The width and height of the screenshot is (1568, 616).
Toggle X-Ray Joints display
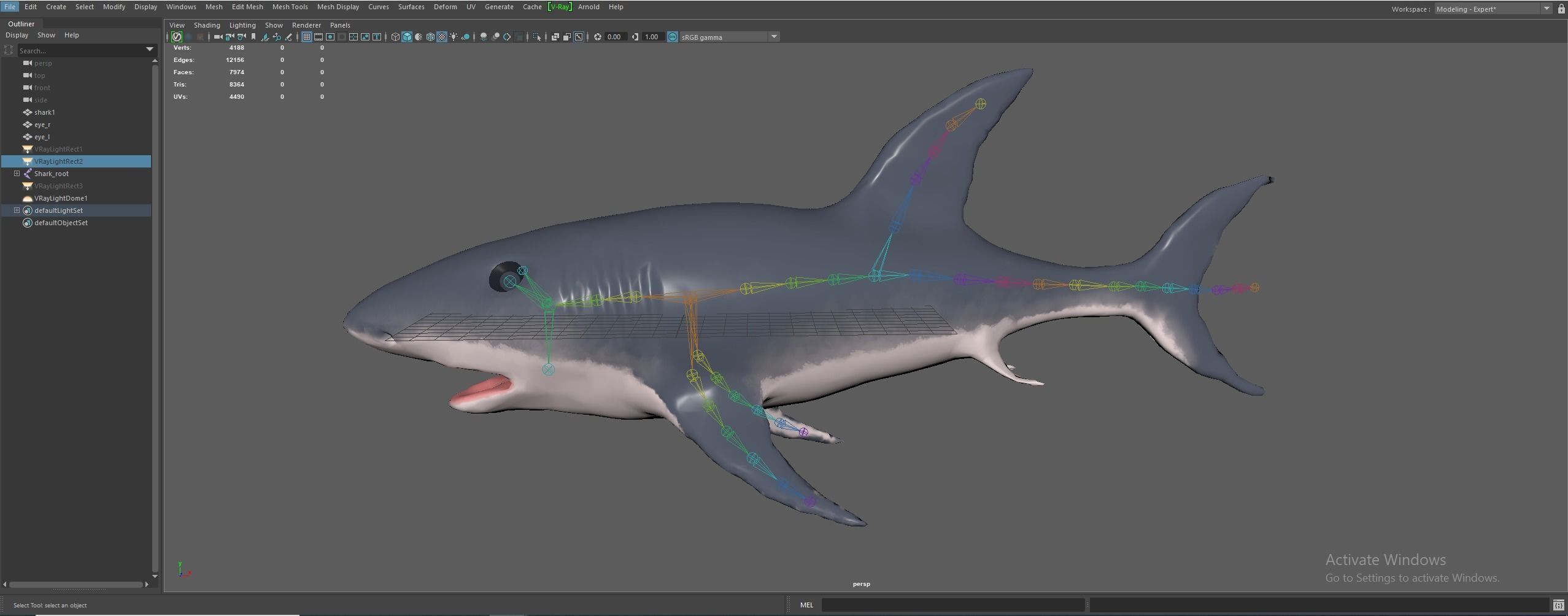pyautogui.click(x=578, y=37)
